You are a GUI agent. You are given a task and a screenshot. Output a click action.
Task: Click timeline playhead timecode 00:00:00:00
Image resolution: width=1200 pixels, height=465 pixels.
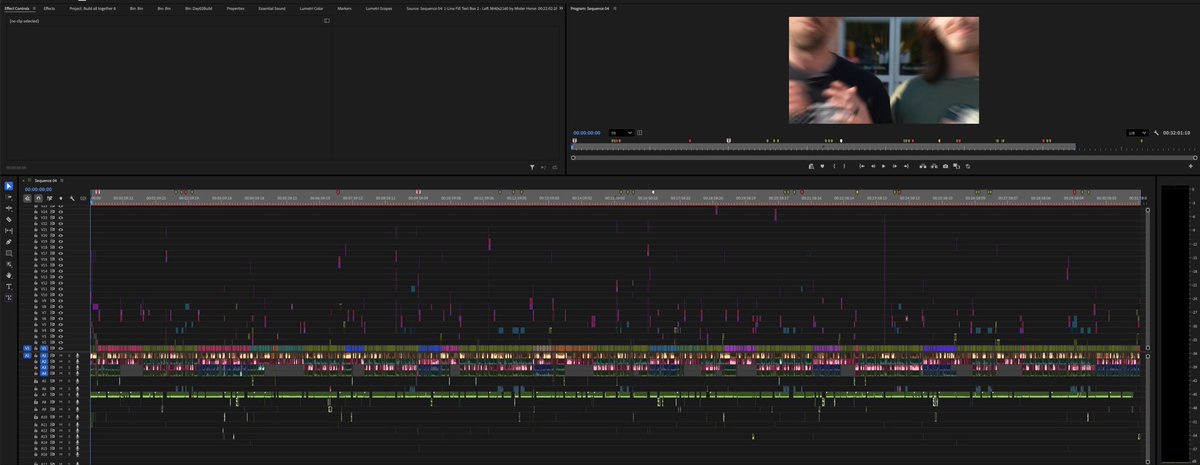pos(38,189)
